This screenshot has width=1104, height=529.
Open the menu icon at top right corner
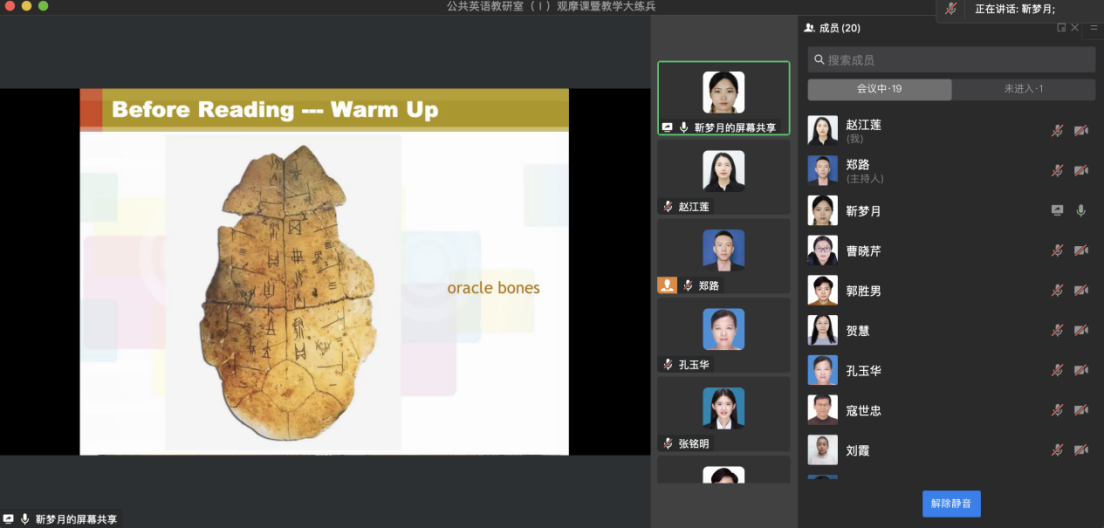click(x=1094, y=28)
